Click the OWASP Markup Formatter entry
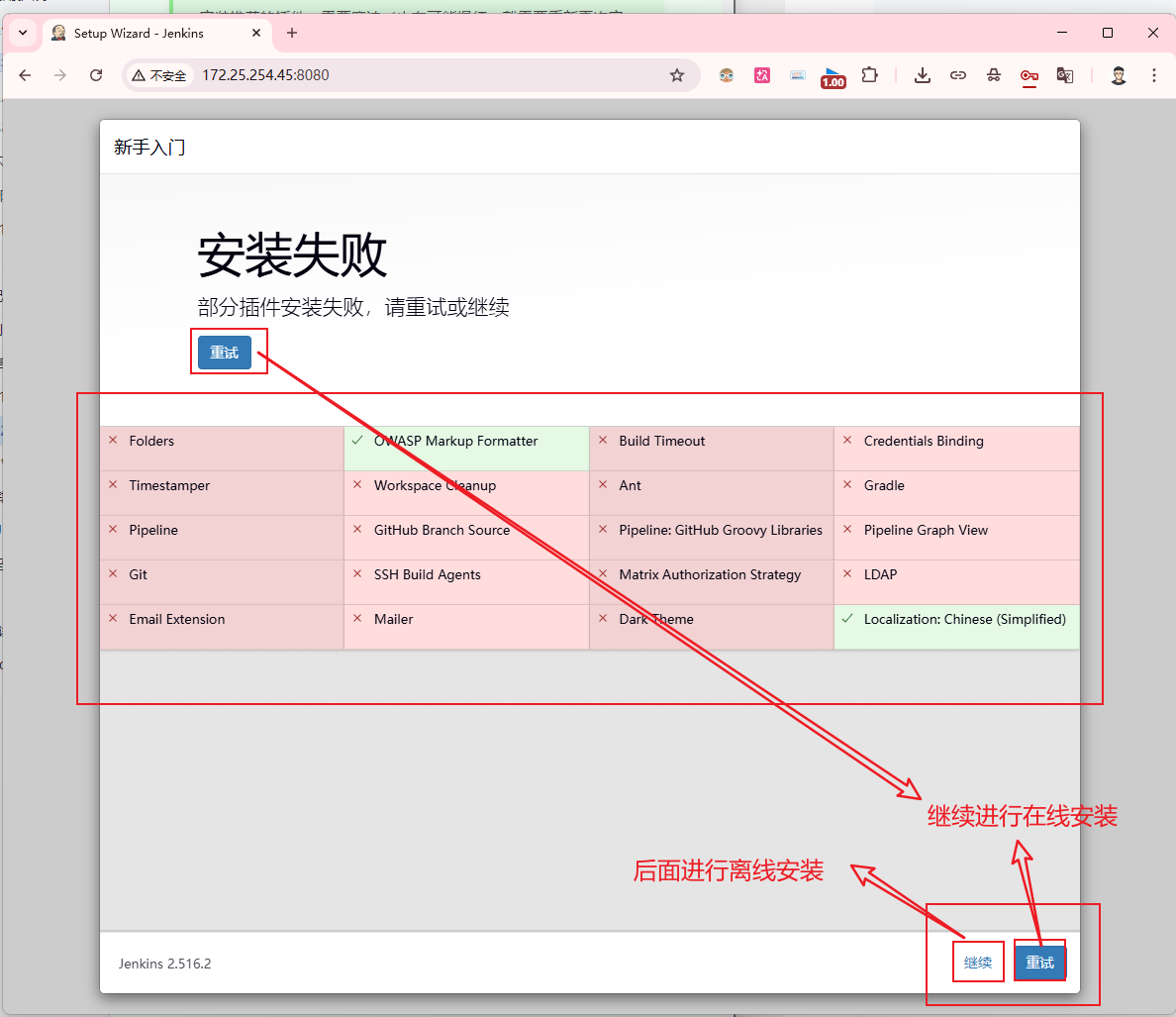 point(466,449)
